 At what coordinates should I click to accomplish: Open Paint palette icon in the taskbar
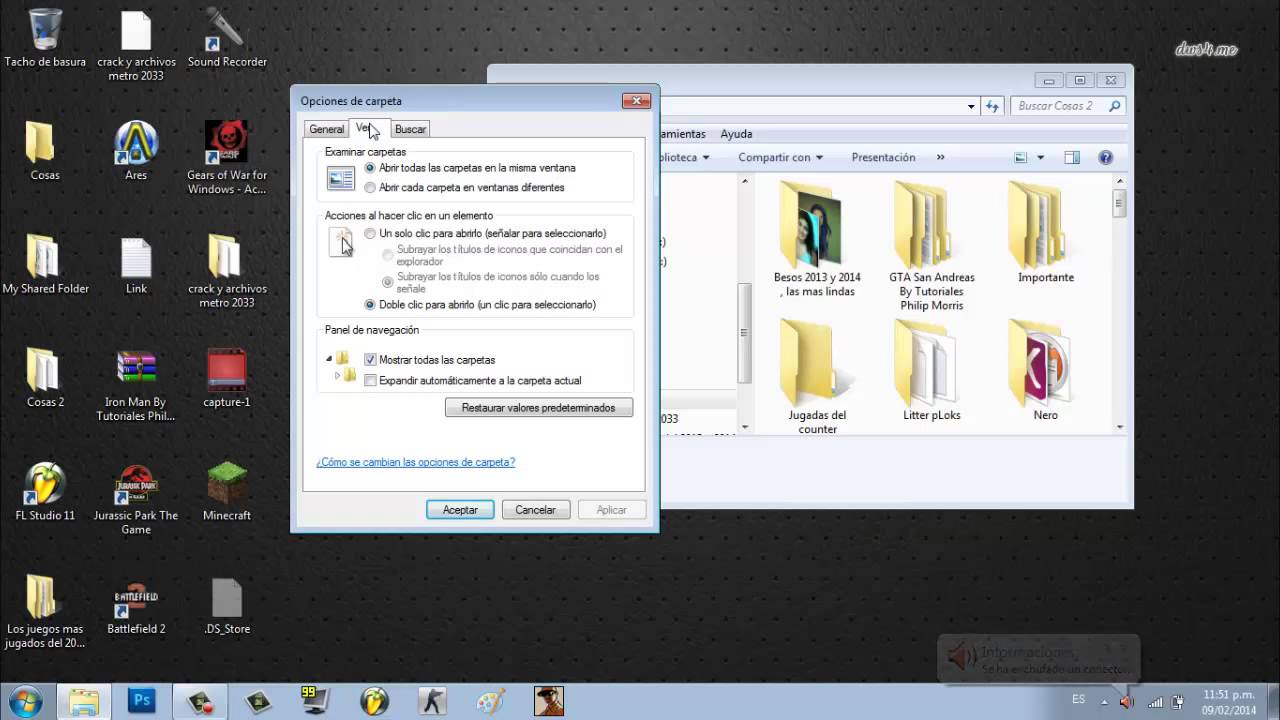tap(490, 701)
